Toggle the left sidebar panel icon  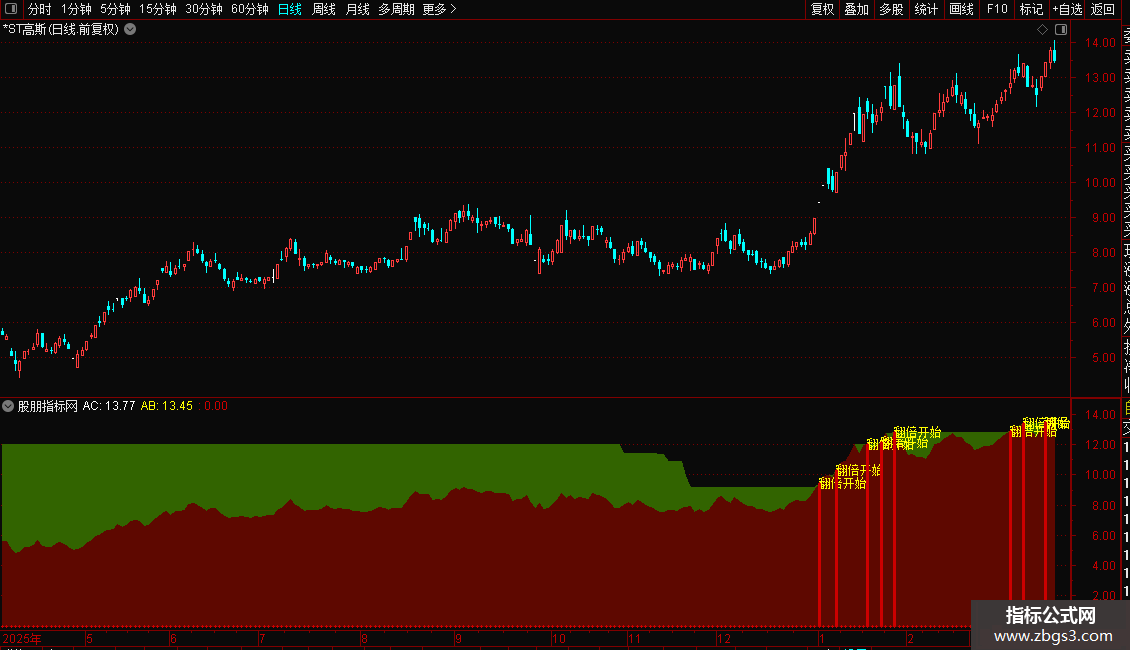click(x=11, y=9)
